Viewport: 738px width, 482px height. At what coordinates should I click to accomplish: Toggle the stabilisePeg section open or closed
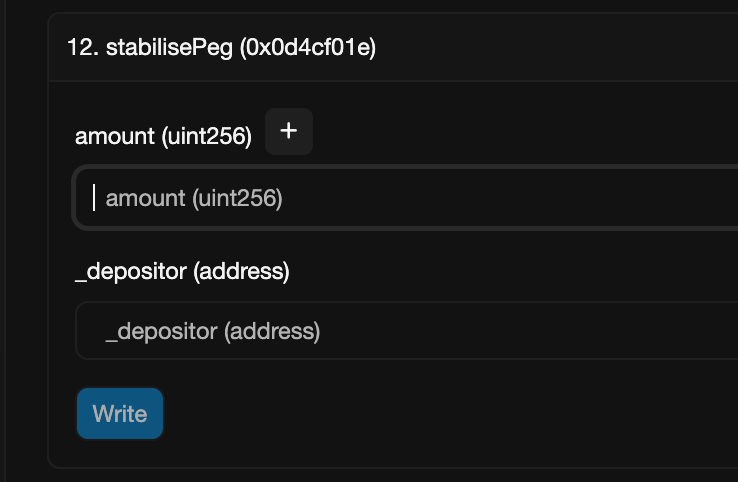point(393,47)
